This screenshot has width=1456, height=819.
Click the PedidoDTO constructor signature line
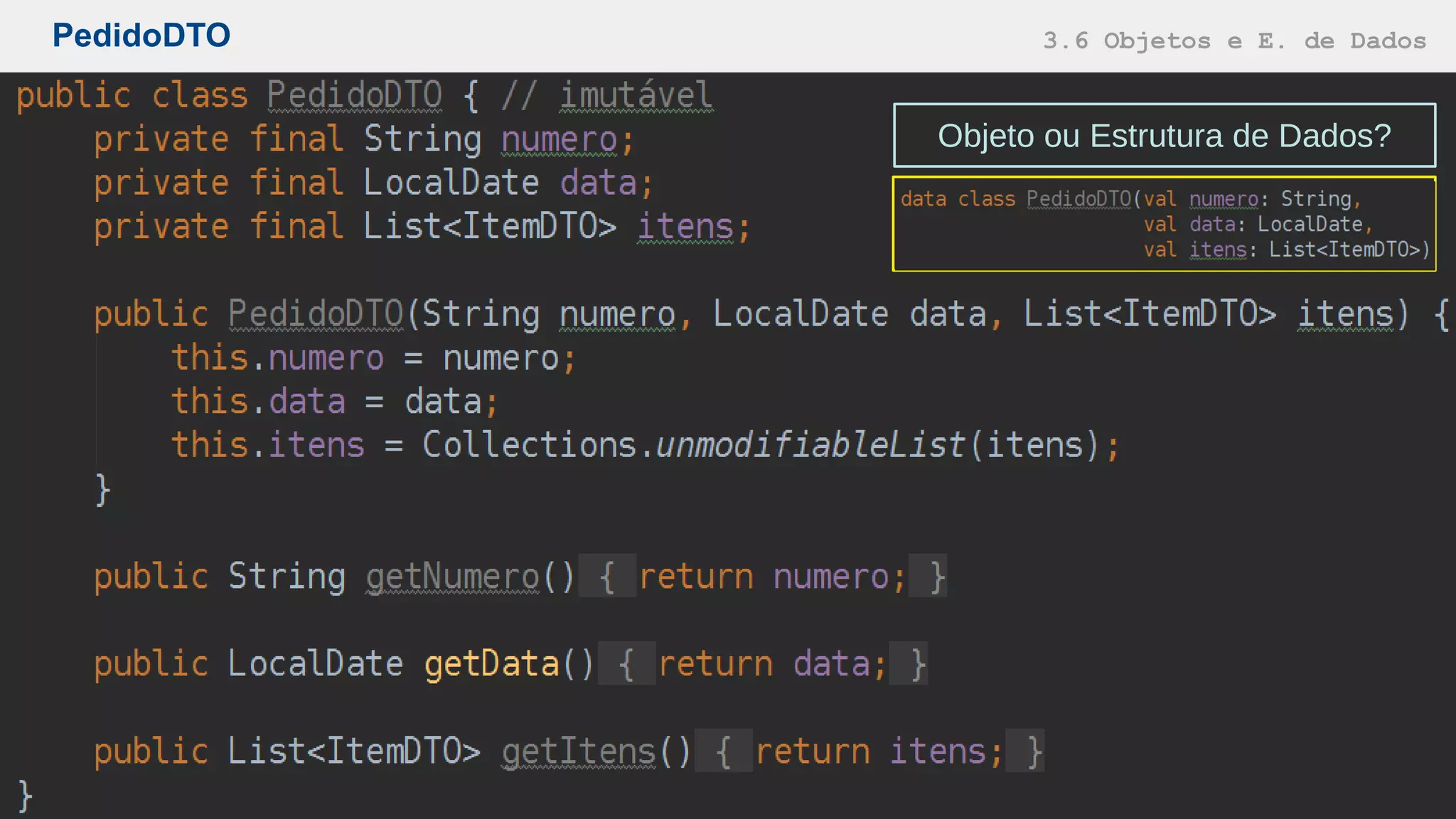click(771, 314)
